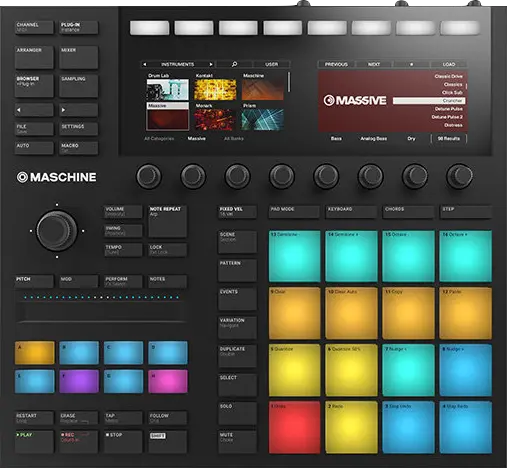
Task: Switch to Step mode
Action: [466, 212]
